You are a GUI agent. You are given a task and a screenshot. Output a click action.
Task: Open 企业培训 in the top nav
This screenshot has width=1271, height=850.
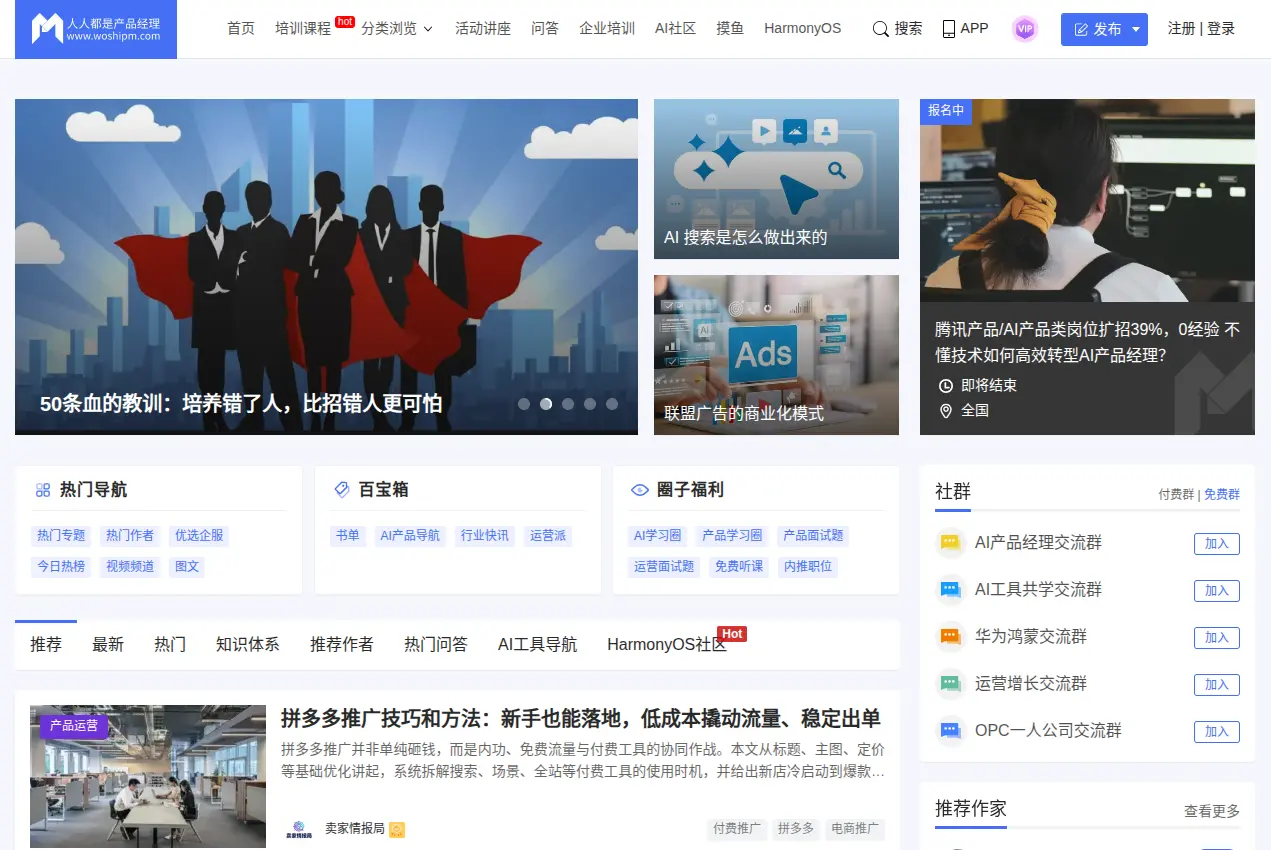[607, 29]
